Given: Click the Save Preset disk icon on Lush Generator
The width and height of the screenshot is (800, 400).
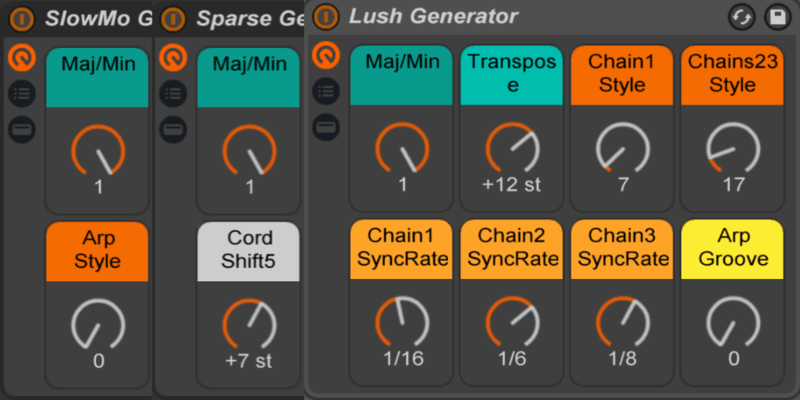Looking at the screenshot, I should click(776, 17).
